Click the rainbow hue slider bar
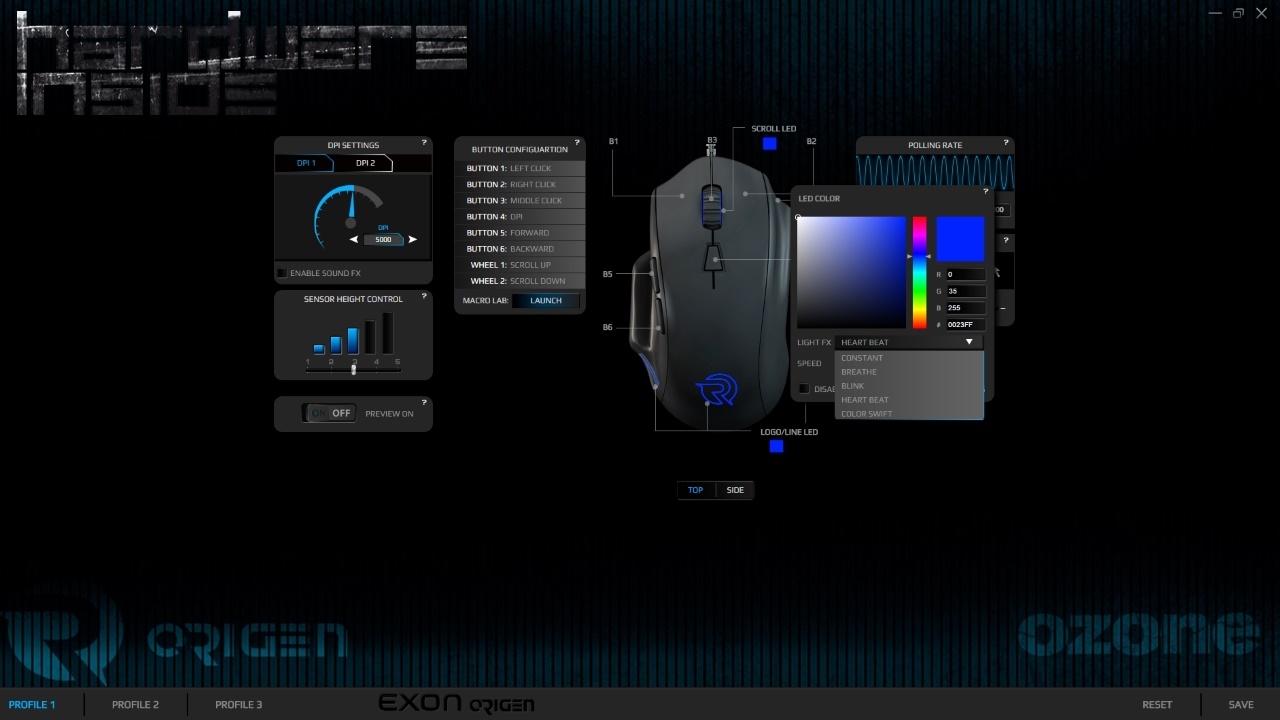Screen dimensions: 1280x720 click(919, 272)
